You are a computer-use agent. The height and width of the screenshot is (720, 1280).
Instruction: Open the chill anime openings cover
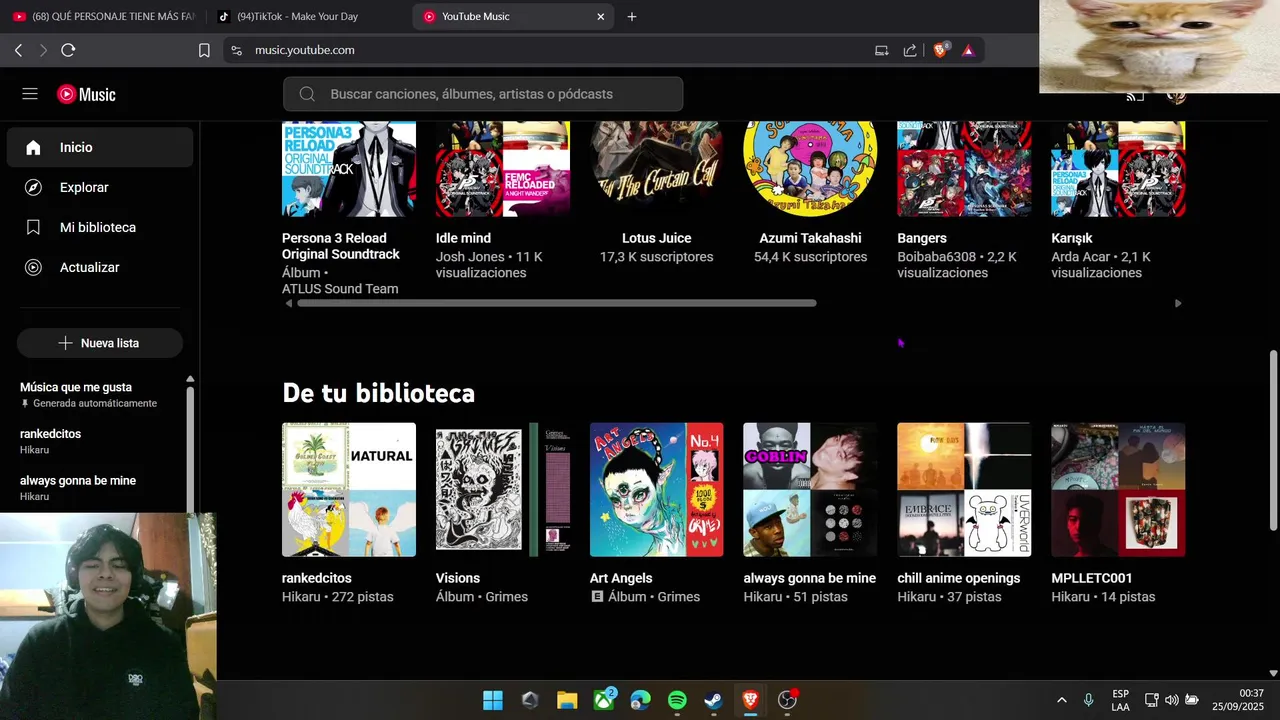964,490
